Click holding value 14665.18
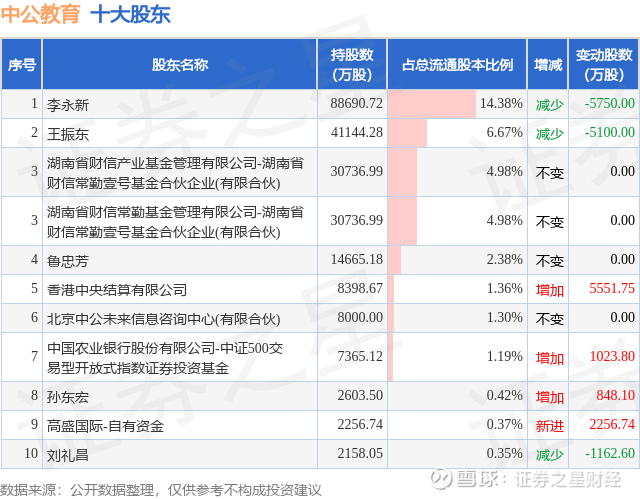640x499 pixels. [356, 259]
